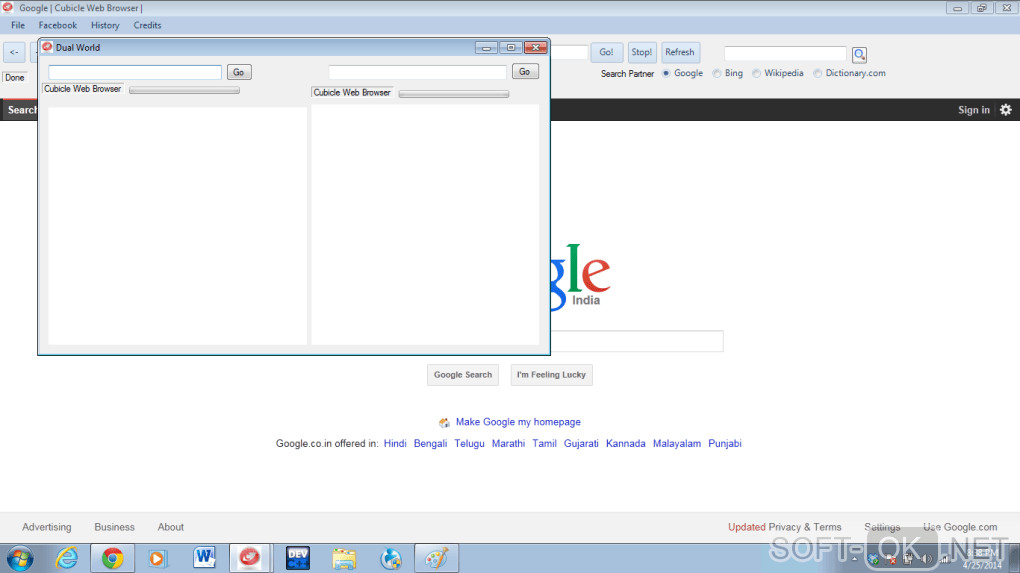This screenshot has width=1020, height=573.
Task: Click Make Google my homepage link
Action: coord(518,422)
